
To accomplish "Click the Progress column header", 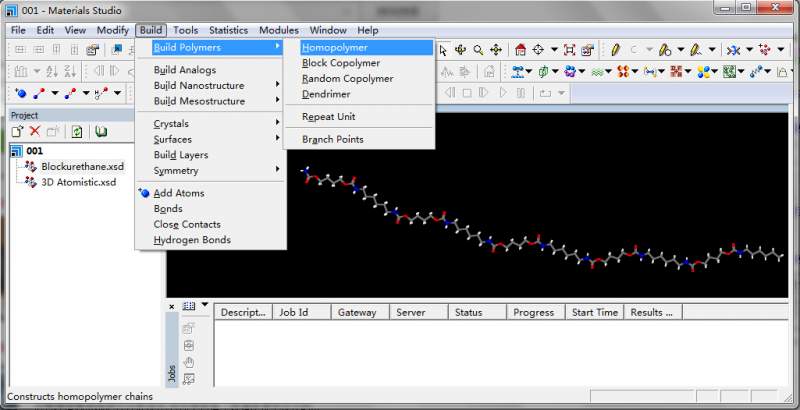I will point(536,313).
